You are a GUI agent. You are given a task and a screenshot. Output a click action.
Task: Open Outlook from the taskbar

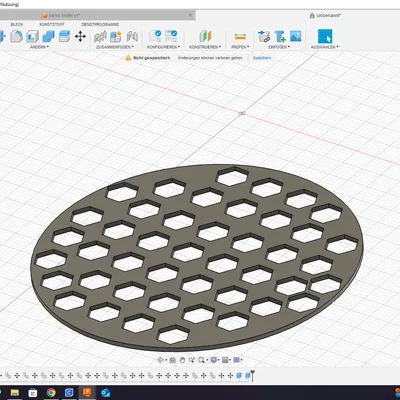[105, 393]
